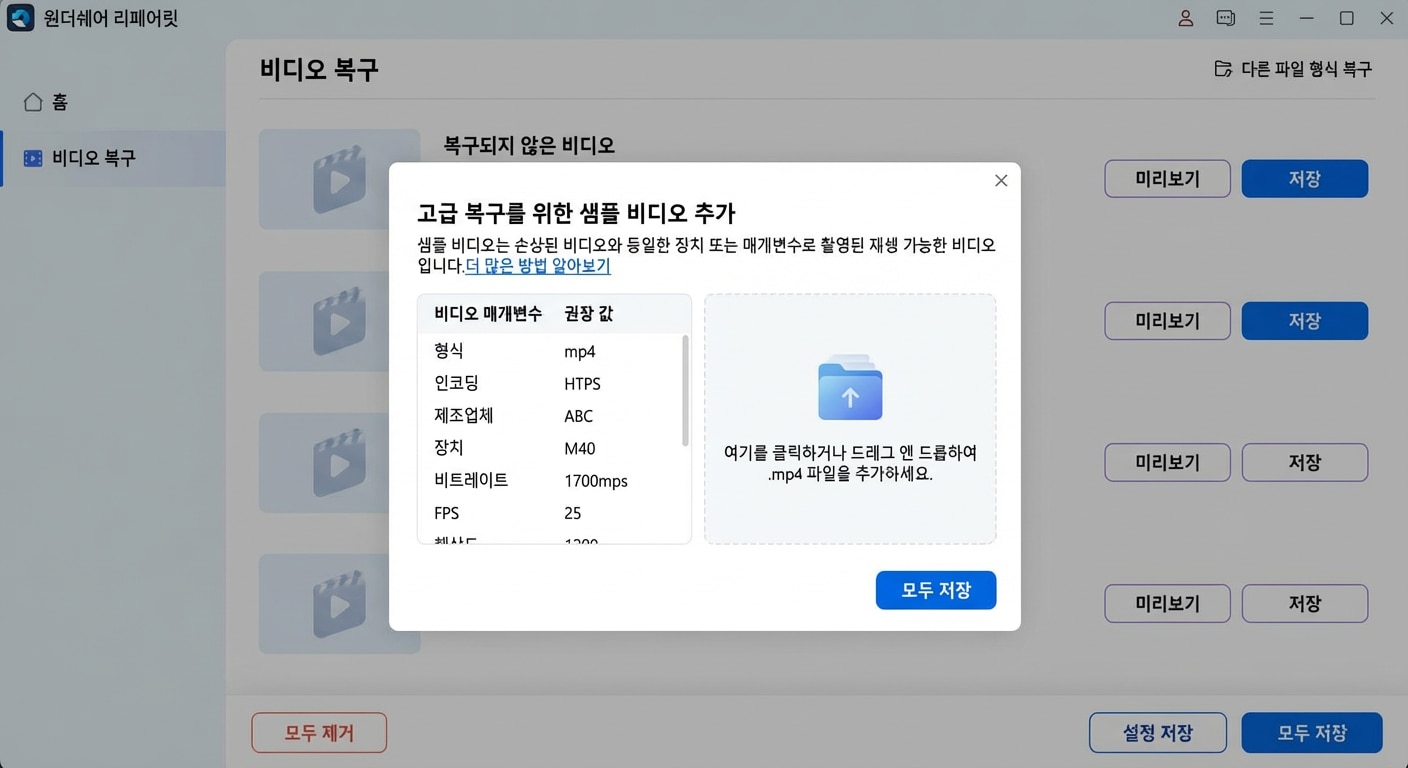
Task: Click the 설정 저장 button
Action: click(1157, 732)
